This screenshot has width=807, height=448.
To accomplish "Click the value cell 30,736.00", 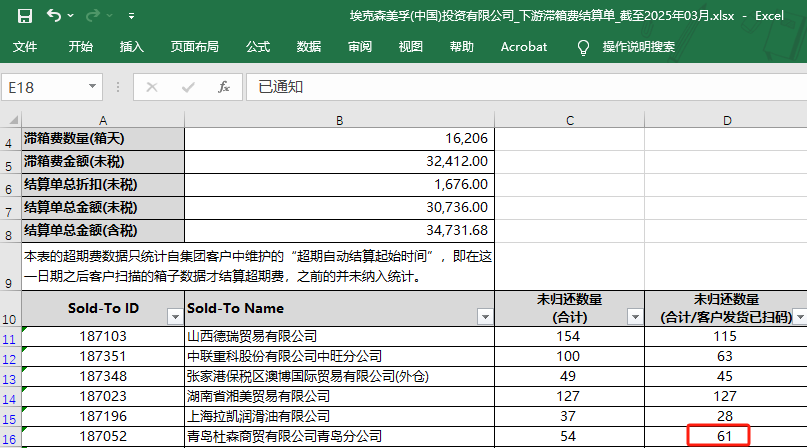I will (x=339, y=208).
